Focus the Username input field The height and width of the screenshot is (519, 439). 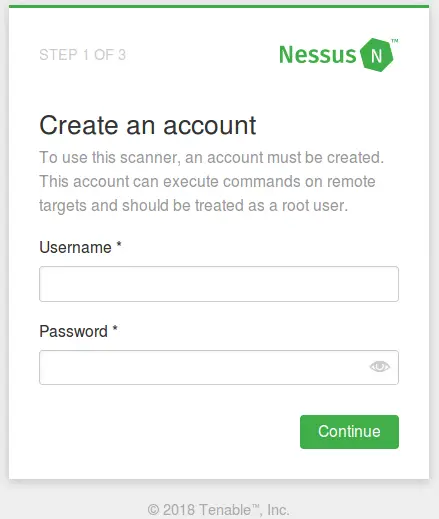(x=219, y=284)
